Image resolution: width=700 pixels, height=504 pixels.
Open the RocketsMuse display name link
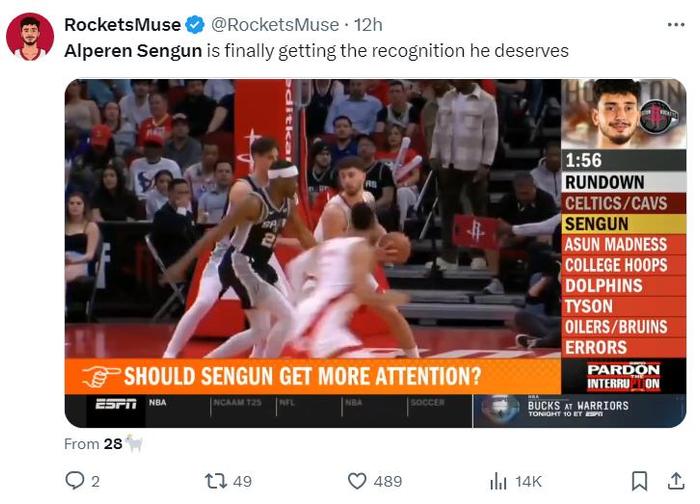pyautogui.click(x=122, y=25)
